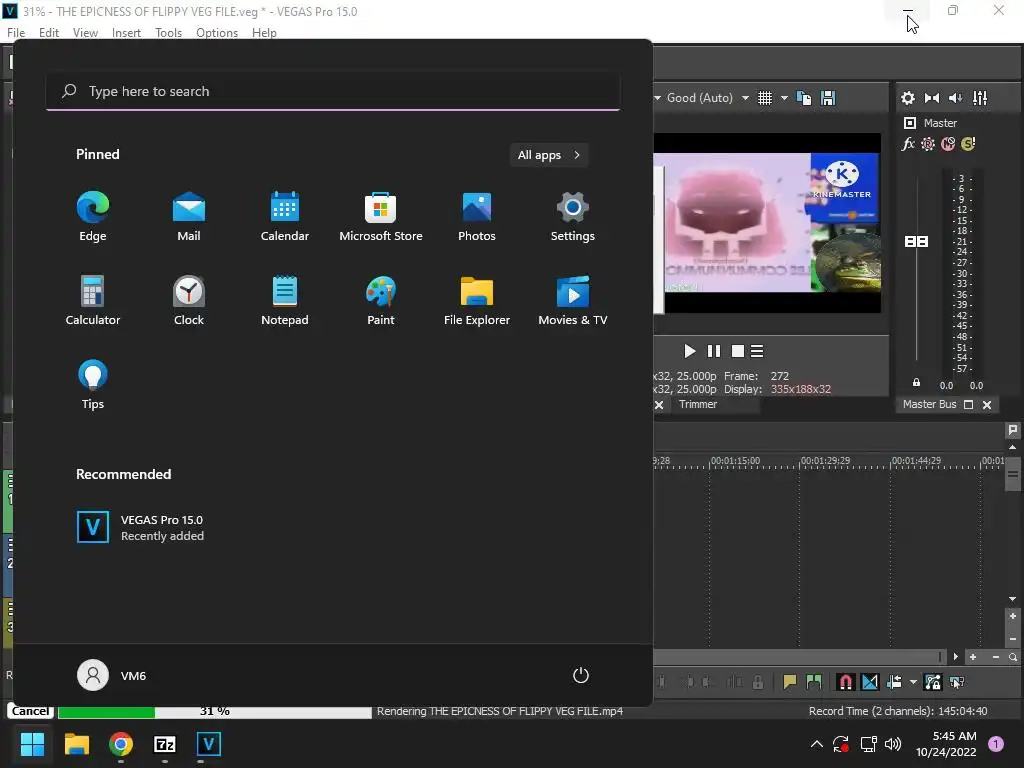
Task: Open the Edit menu
Action: (x=48, y=33)
